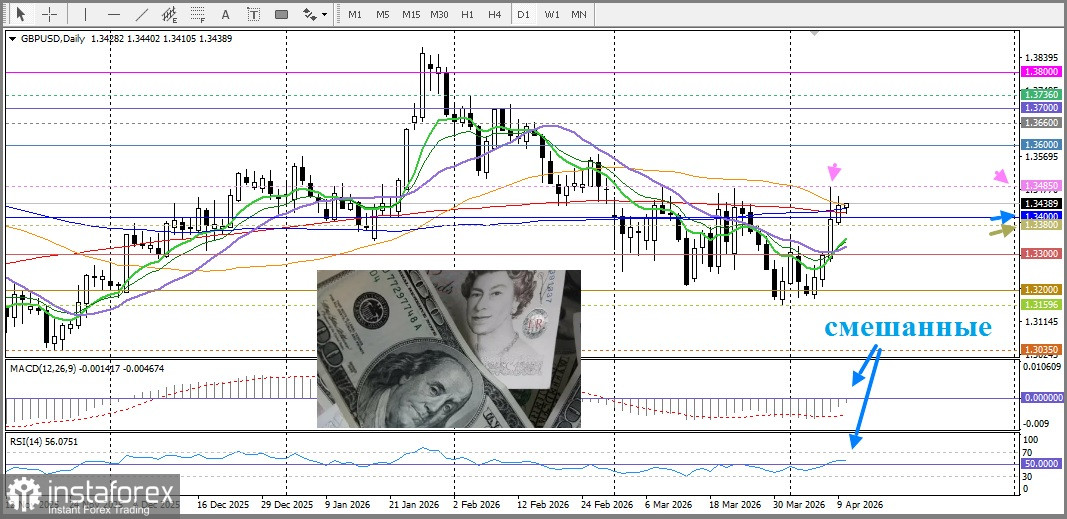
Task: Click the Arrows objects icon
Action: [x=310, y=14]
